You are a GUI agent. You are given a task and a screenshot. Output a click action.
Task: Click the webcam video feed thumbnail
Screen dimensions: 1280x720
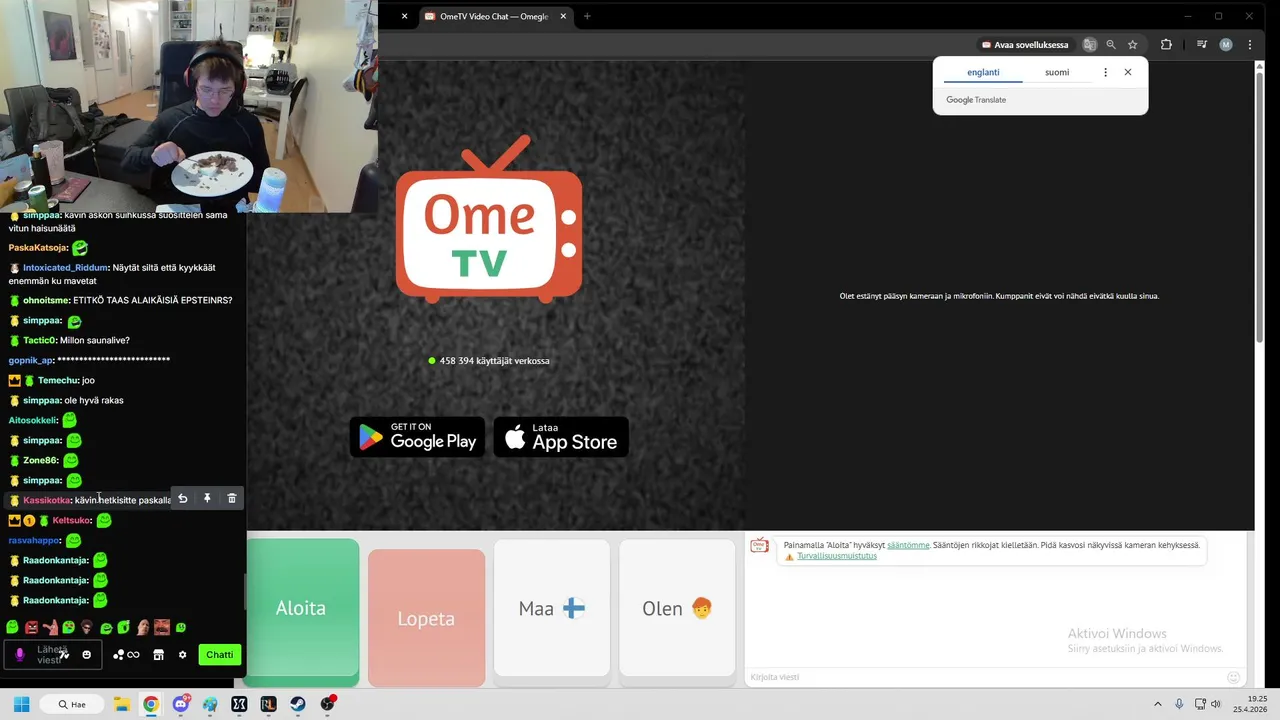189,106
